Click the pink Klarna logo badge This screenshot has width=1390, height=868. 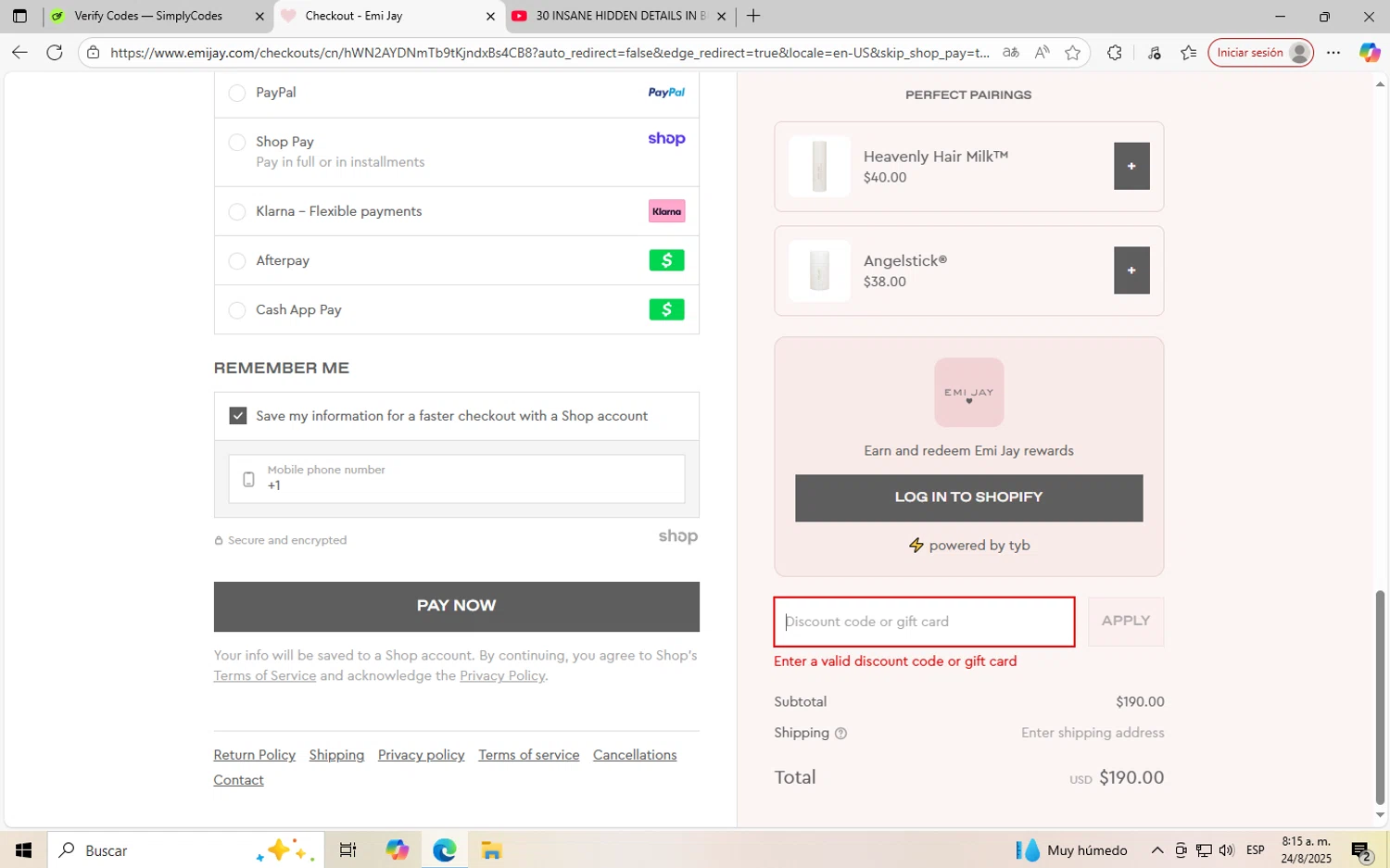pyautogui.click(x=666, y=211)
